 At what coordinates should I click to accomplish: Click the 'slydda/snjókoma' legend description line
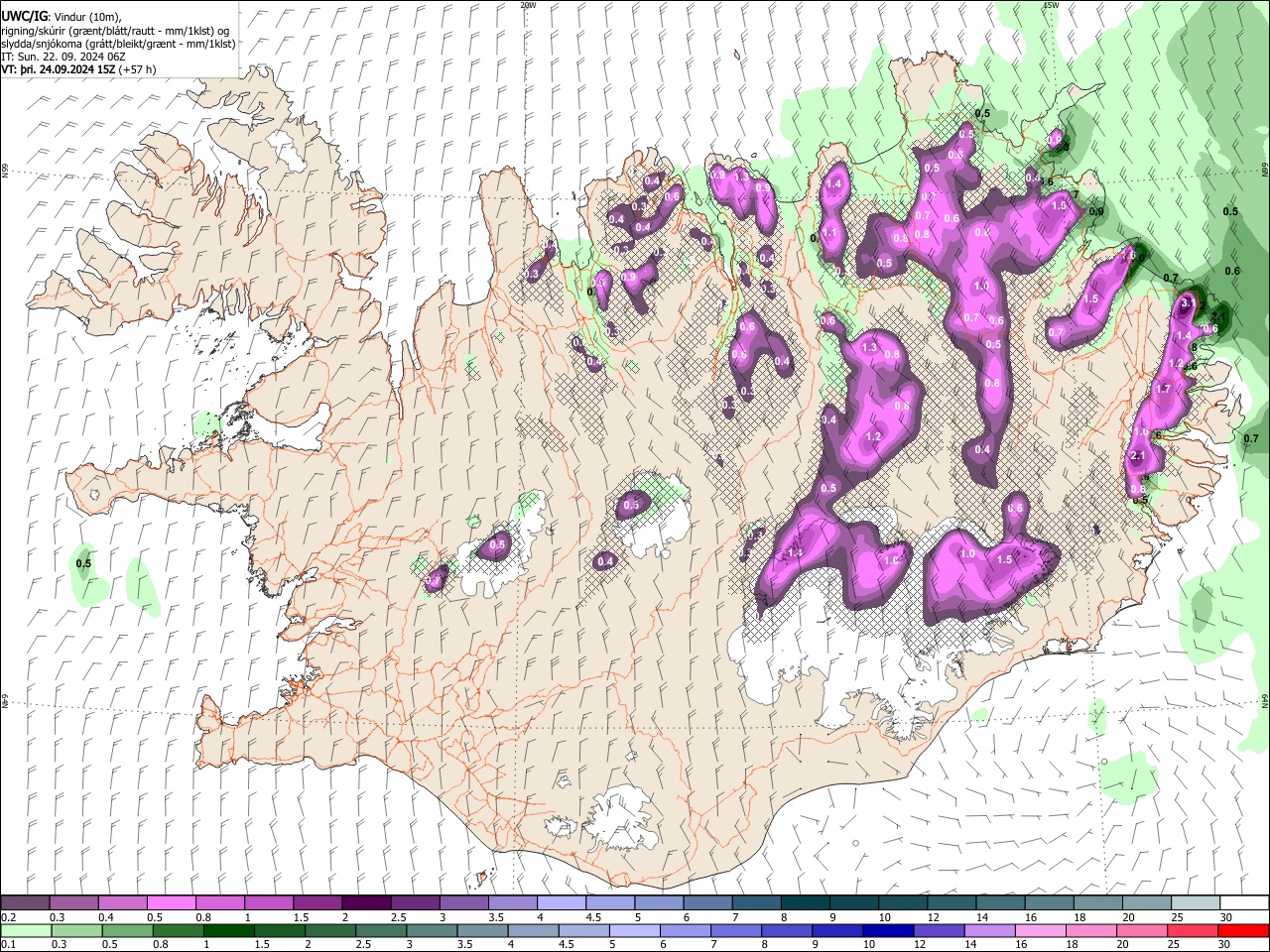[118, 45]
